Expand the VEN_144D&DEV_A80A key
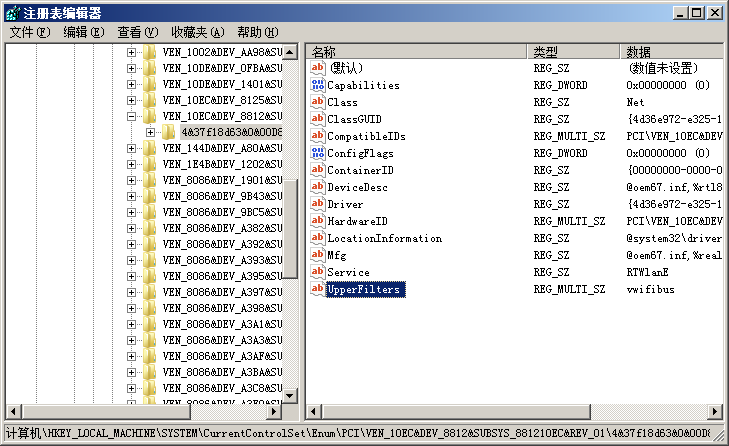This screenshot has width=729, height=446. pos(132,148)
